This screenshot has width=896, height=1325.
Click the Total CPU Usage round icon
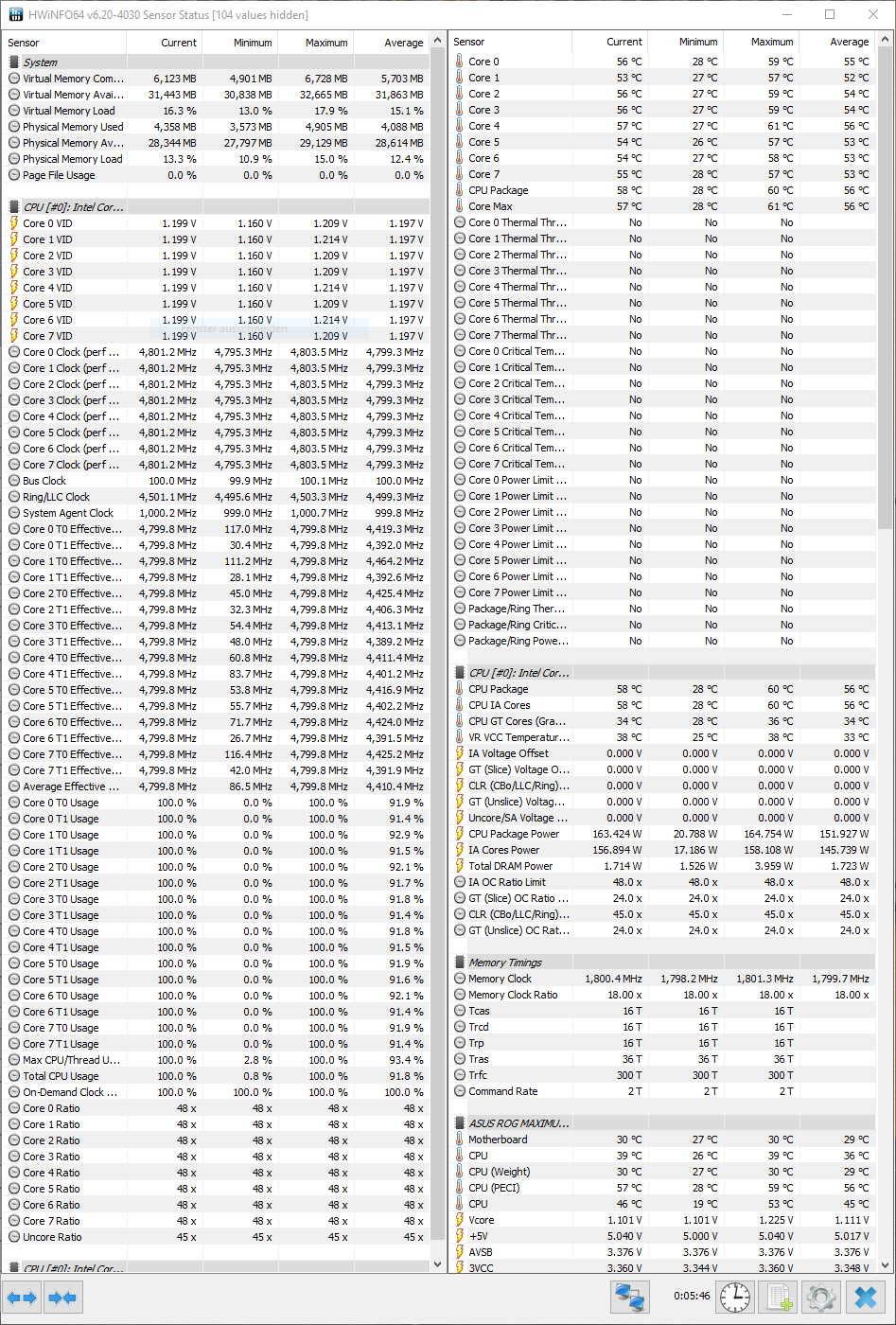click(x=14, y=1076)
